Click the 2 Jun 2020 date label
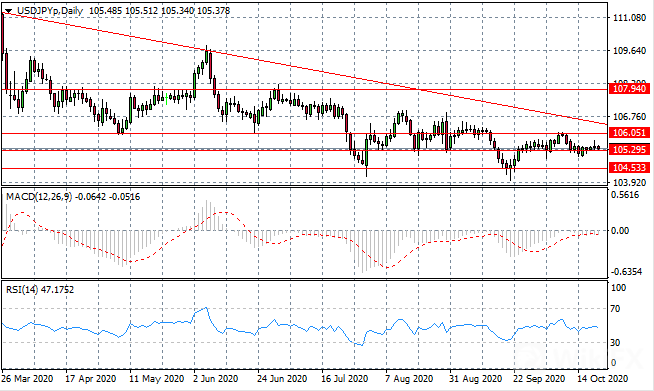The height and width of the screenshot is (391, 654). (216, 379)
